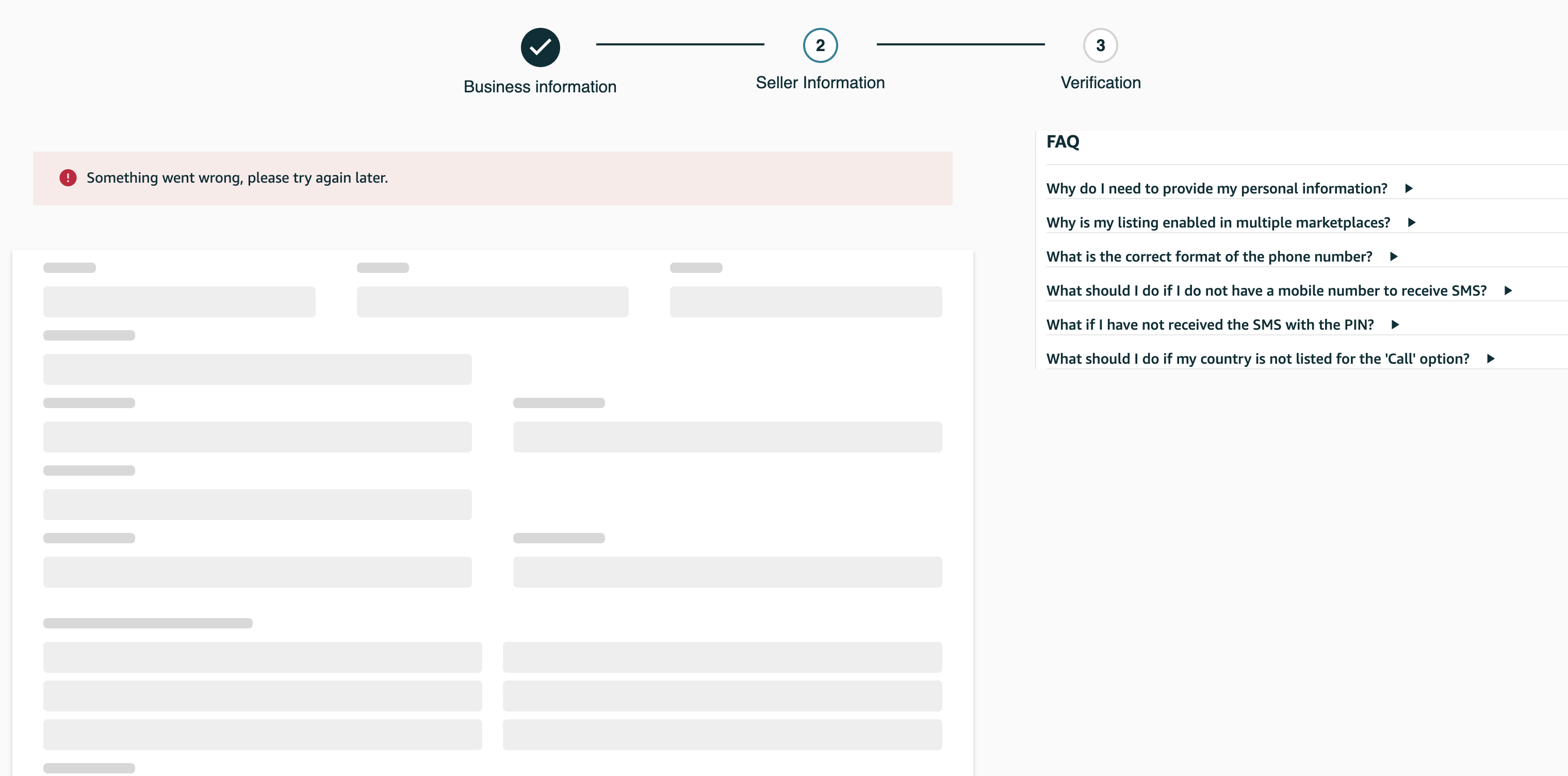Click the arrow beside the SMS PIN question
The height and width of the screenshot is (776, 1568).
coord(1395,325)
